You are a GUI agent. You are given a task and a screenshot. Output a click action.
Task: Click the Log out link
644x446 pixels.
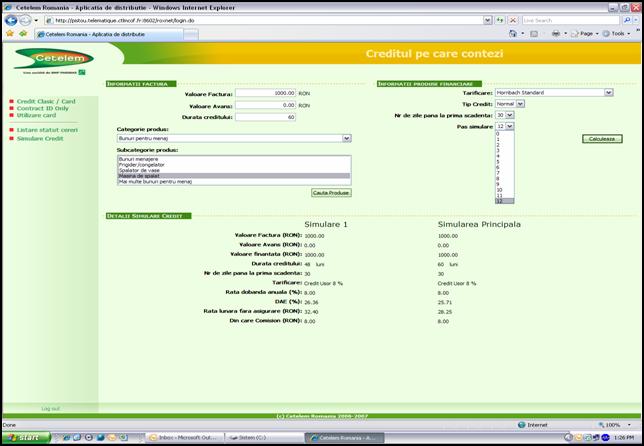[50, 408]
